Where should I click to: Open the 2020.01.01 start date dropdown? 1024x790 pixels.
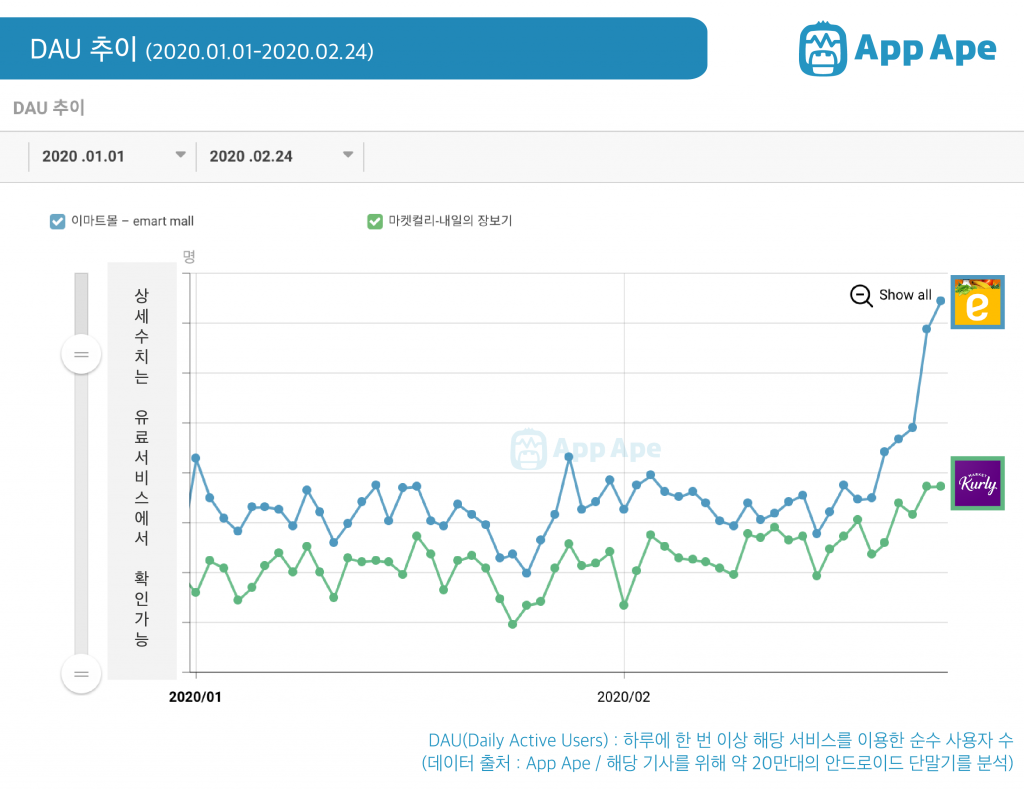[110, 155]
